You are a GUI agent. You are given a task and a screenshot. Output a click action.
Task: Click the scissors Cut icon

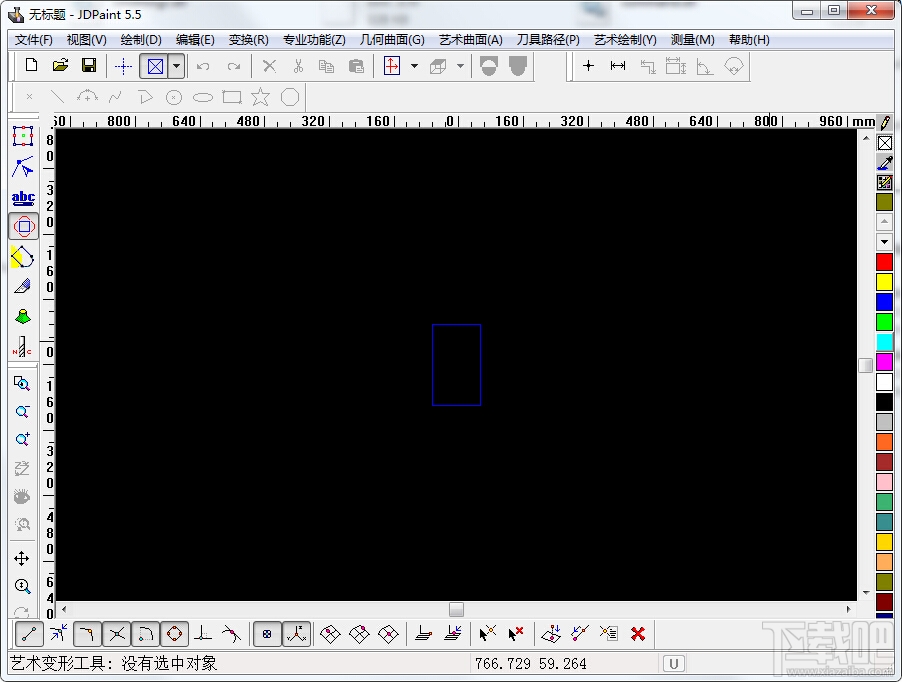click(x=298, y=66)
